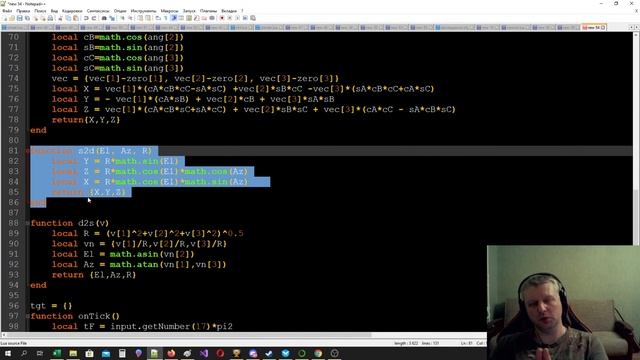Open the Поиск menu
The width and height of the screenshot is (640, 360).
40,11
